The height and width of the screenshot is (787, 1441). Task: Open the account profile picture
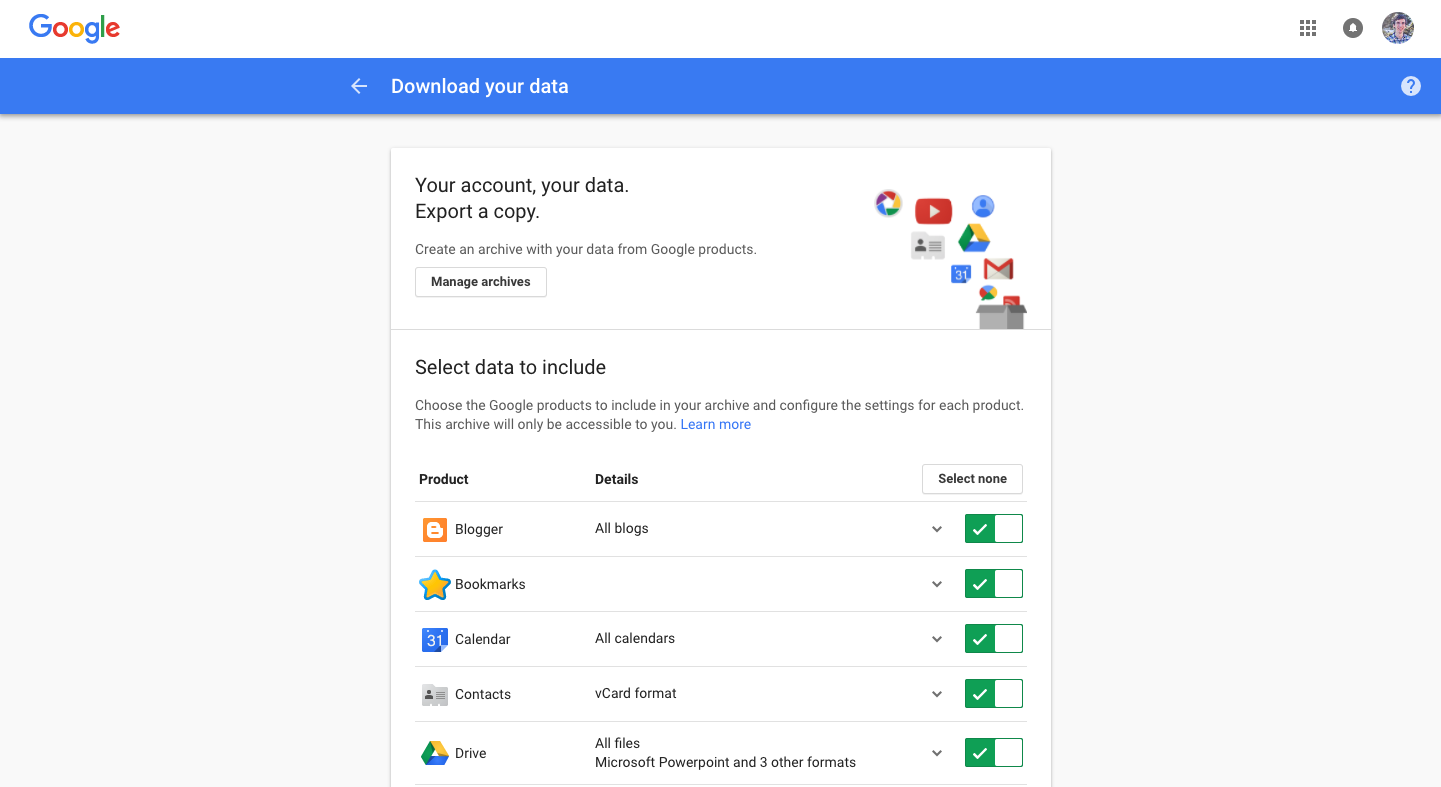point(1398,28)
